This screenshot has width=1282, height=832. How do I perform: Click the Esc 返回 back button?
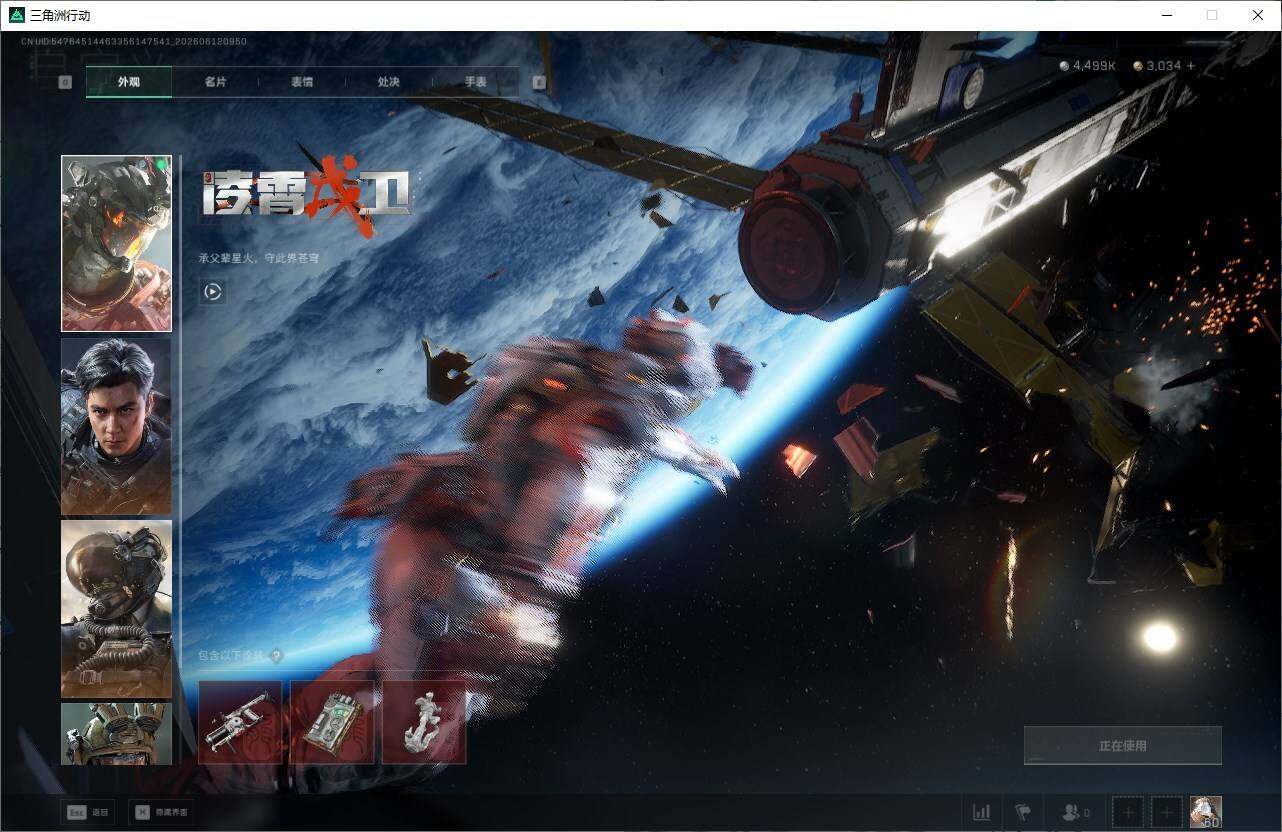click(87, 812)
